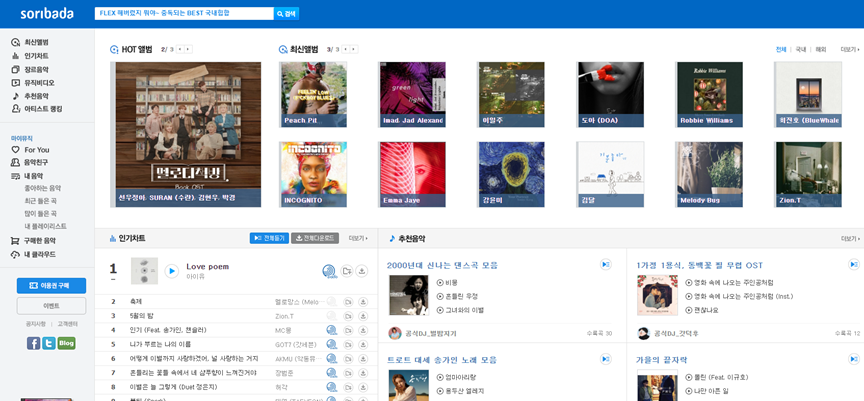
Task: Click 더보기 in 인기차트 header
Action: 358,239
